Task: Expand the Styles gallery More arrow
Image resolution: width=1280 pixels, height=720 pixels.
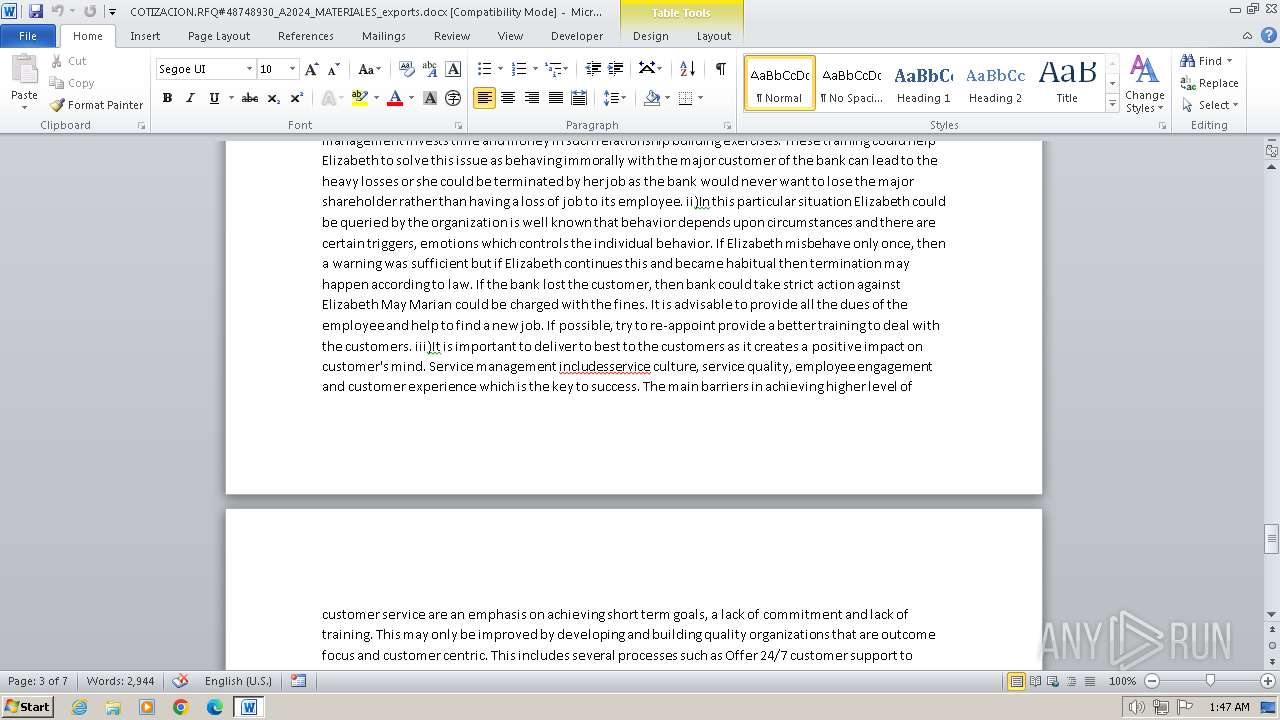Action: [x=1112, y=103]
